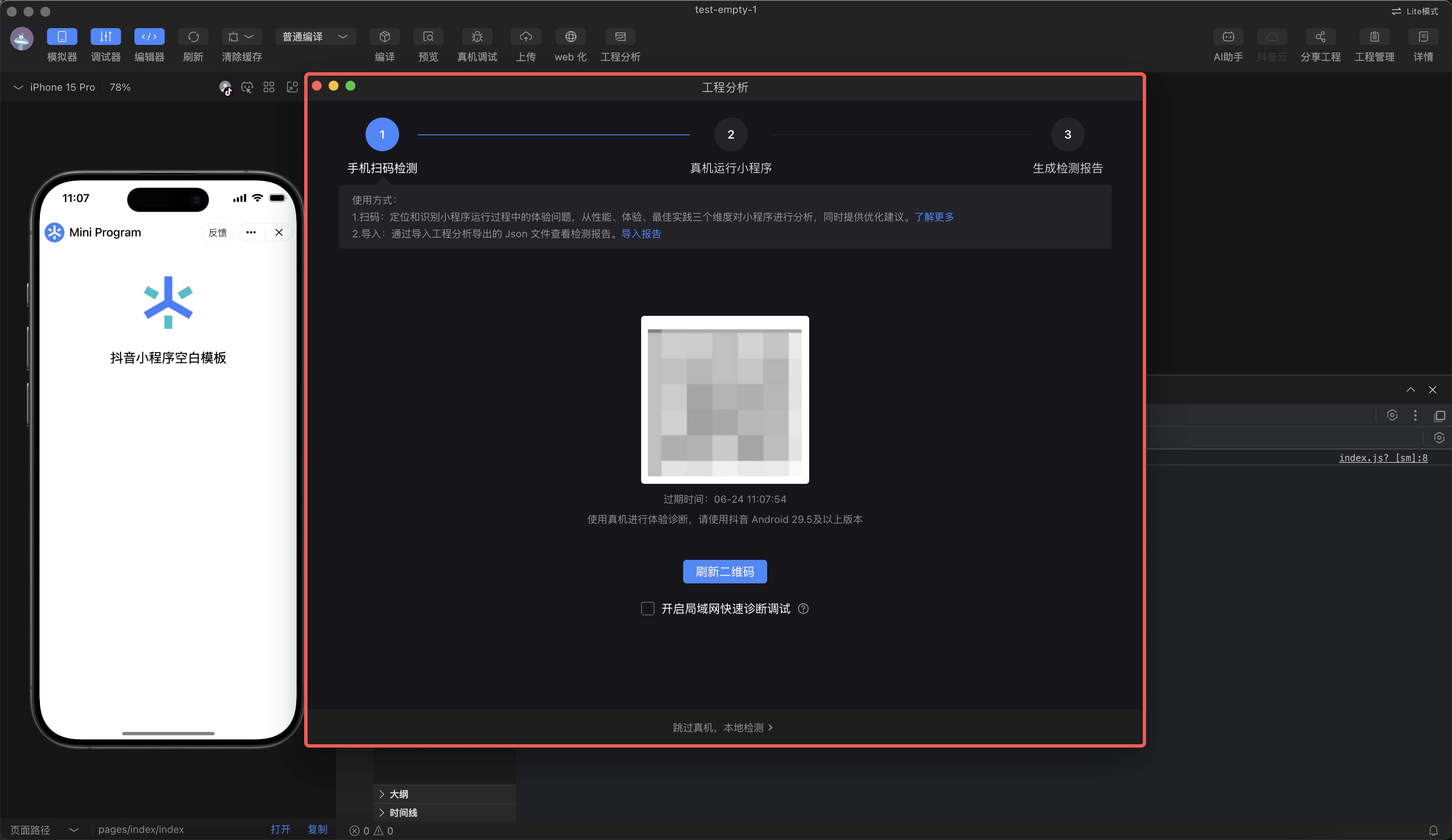Open the 页面路径 dropdown
Screen dimensions: 1452x840
[x=45, y=829]
